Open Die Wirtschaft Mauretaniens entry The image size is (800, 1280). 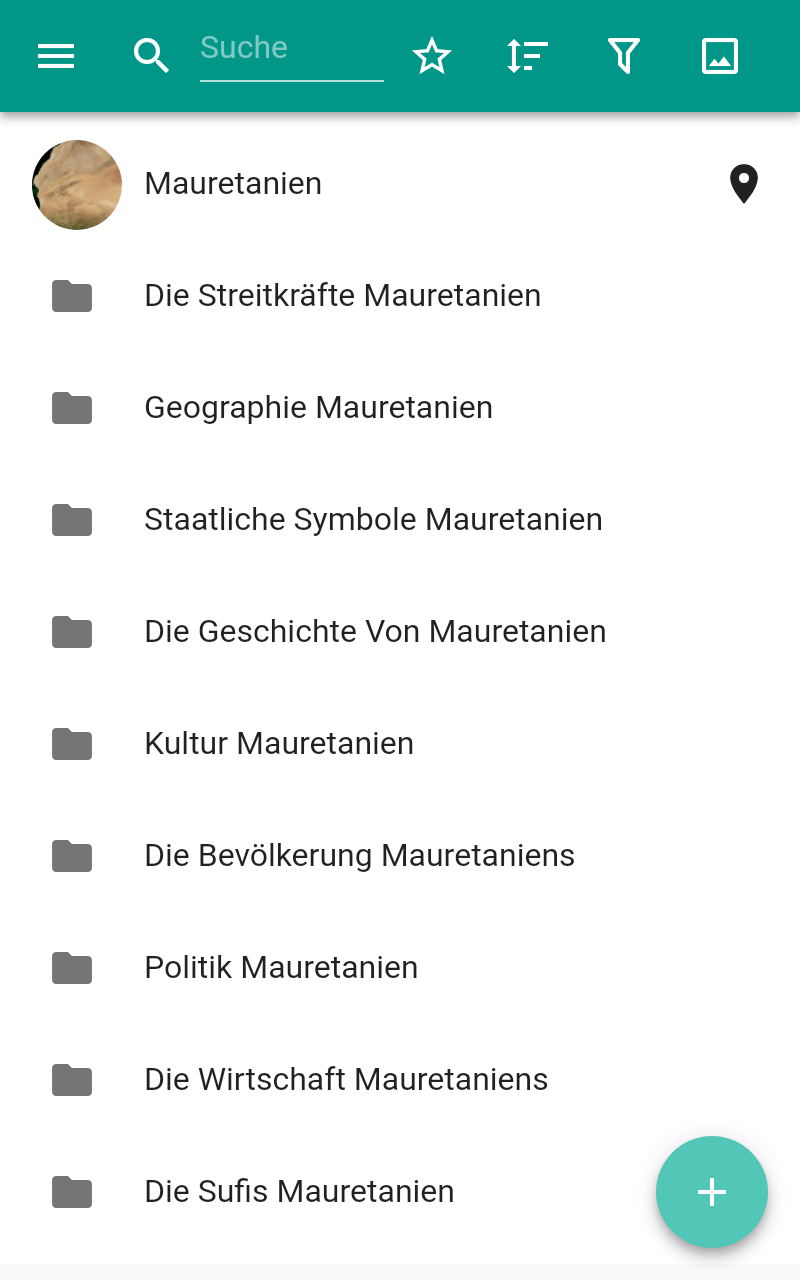tap(346, 1080)
